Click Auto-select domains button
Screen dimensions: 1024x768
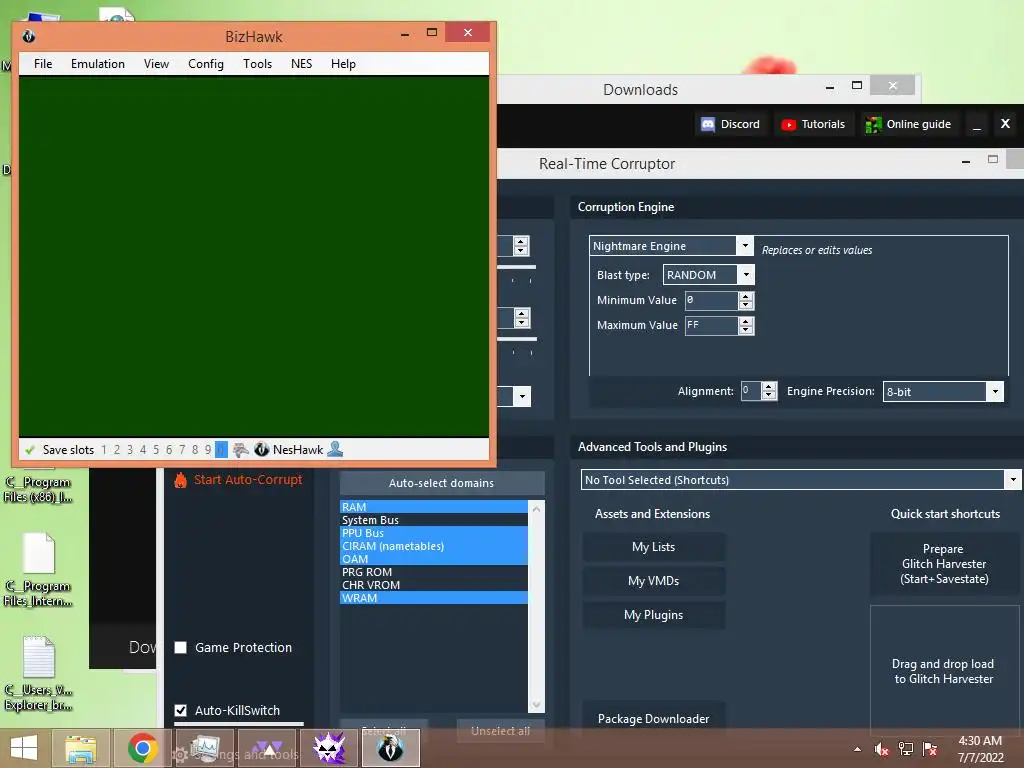pos(441,483)
